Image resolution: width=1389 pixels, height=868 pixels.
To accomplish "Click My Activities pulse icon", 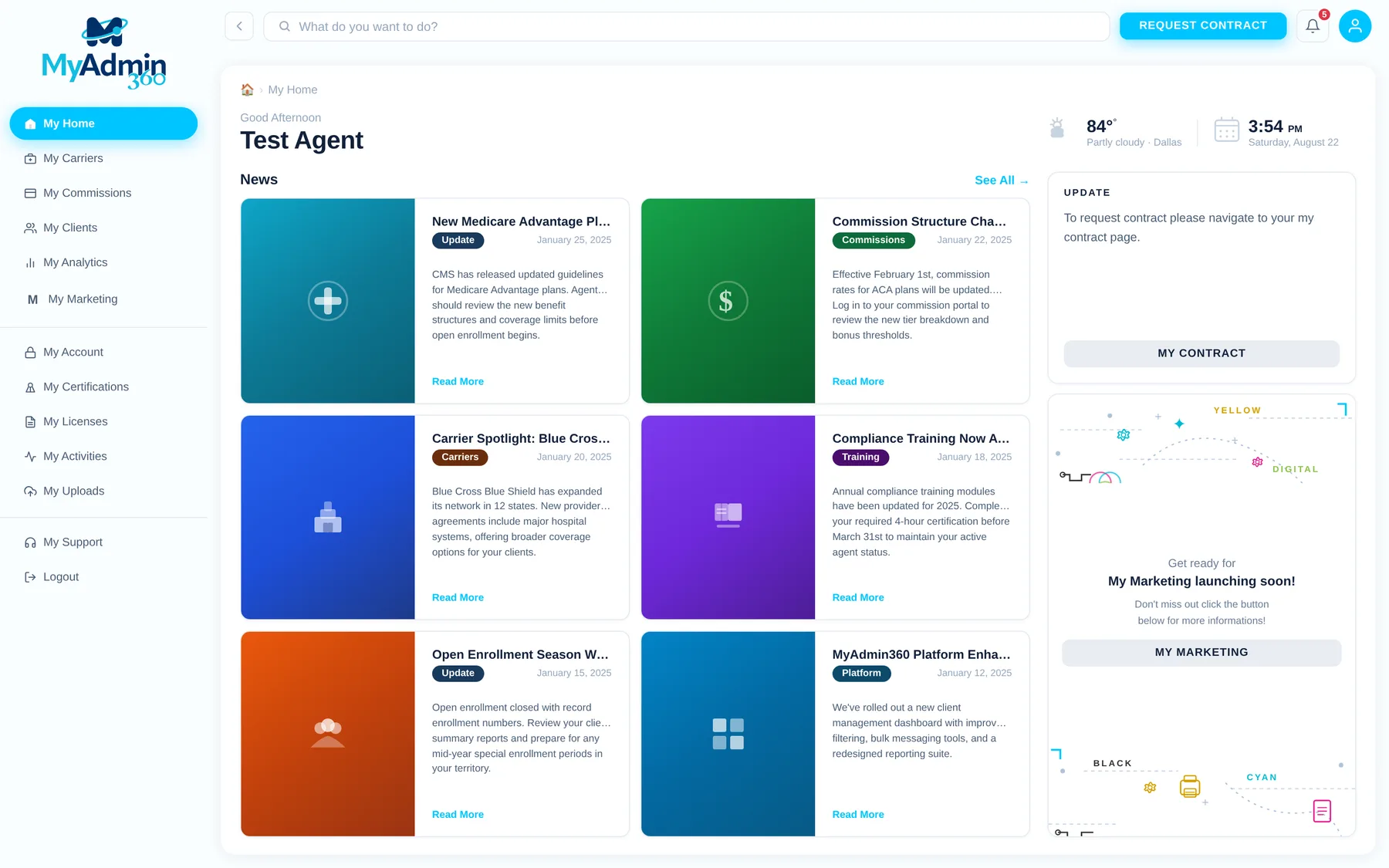I will (30, 457).
